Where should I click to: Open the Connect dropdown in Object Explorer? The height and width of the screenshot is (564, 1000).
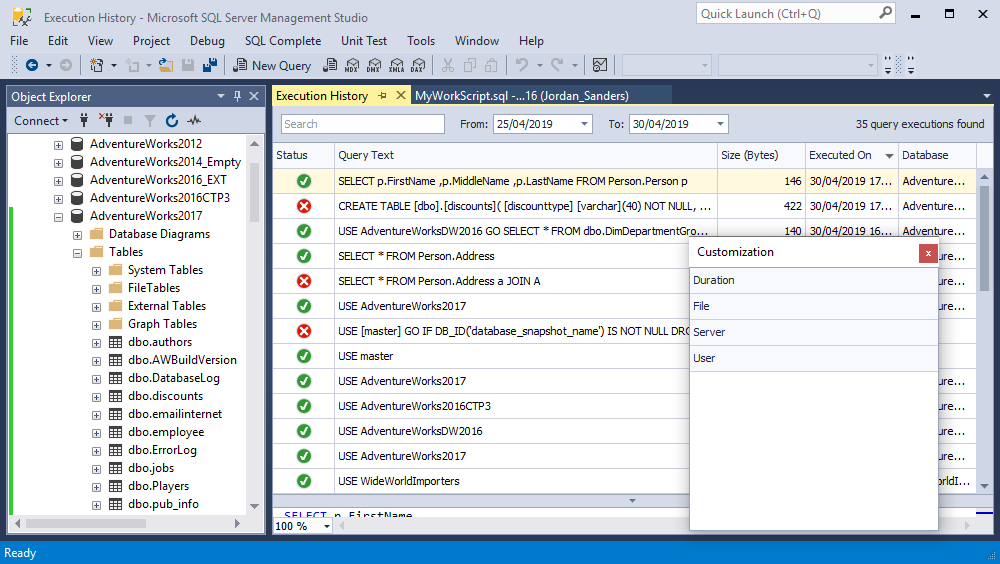(x=41, y=121)
